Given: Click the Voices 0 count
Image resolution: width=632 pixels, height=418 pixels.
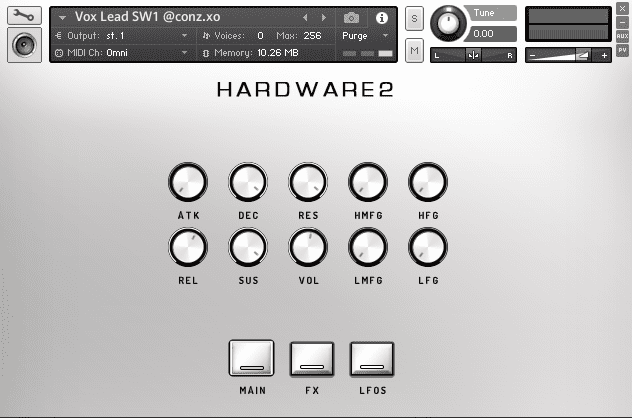Looking at the screenshot, I should (x=260, y=35).
